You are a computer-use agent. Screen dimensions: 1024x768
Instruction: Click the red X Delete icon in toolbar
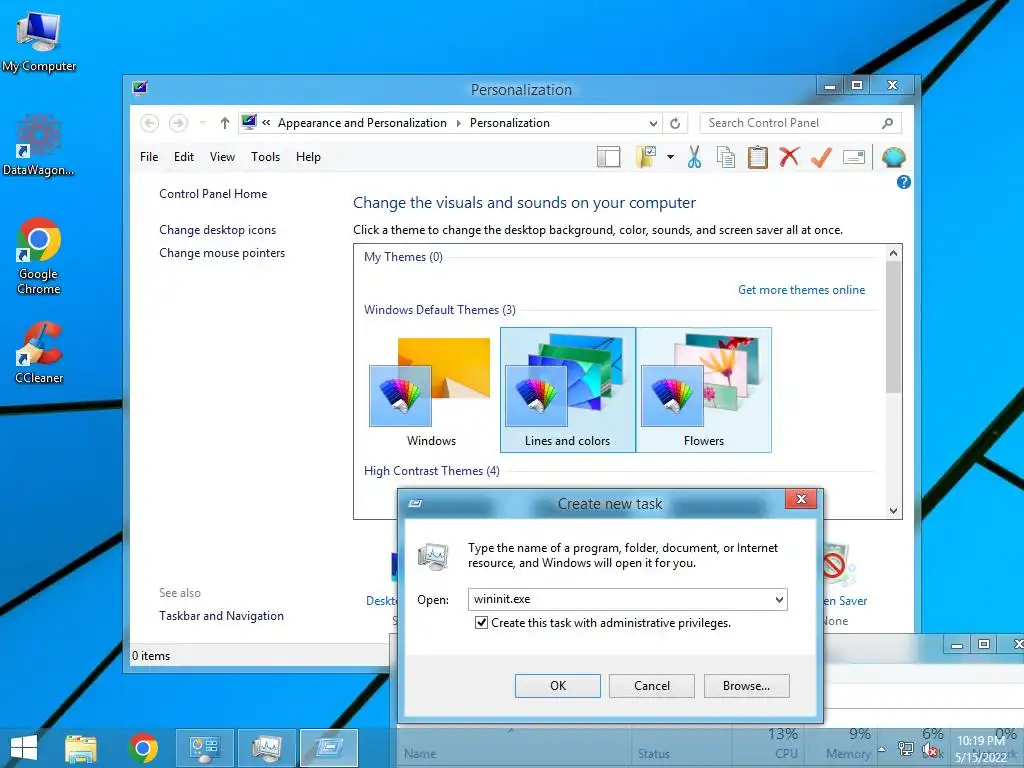[789, 157]
